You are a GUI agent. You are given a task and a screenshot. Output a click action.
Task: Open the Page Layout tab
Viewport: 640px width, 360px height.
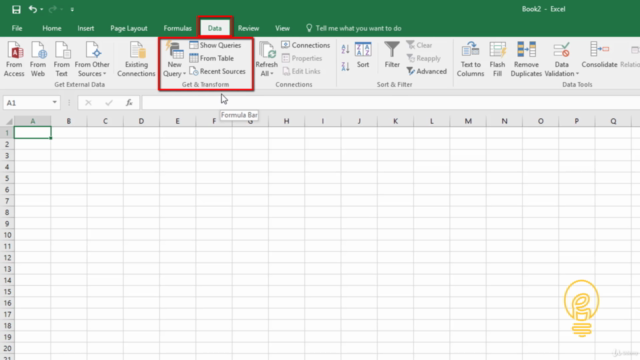tap(129, 28)
